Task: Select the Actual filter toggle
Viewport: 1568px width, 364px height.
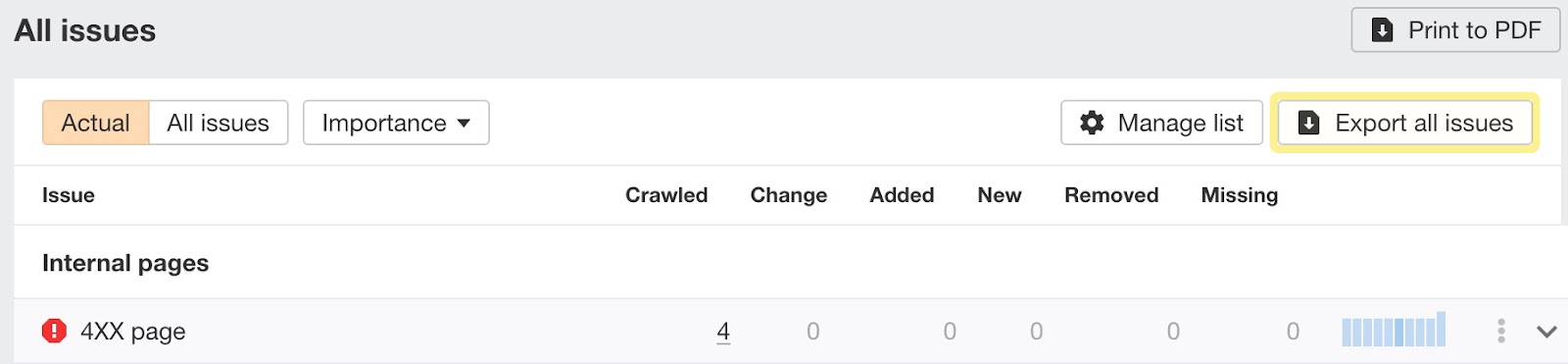Action: (95, 123)
